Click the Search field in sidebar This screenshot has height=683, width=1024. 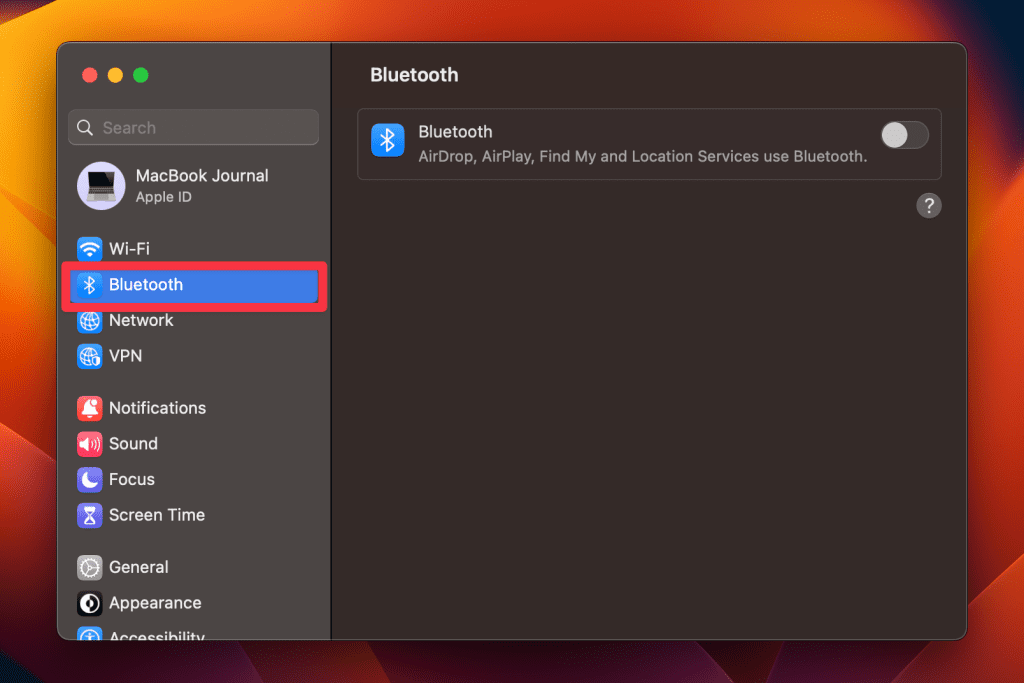(x=193, y=127)
